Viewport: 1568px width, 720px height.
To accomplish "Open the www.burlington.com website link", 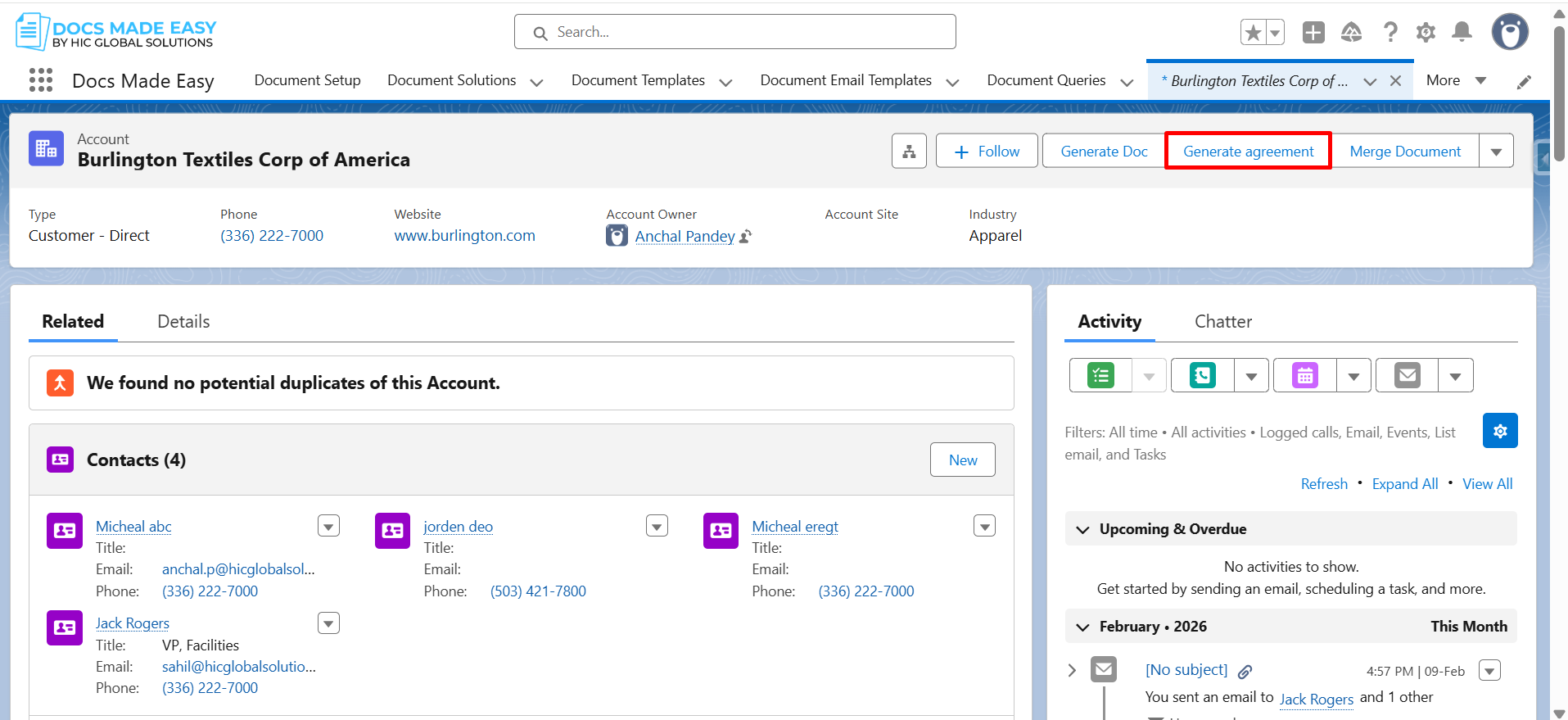I will [464, 236].
